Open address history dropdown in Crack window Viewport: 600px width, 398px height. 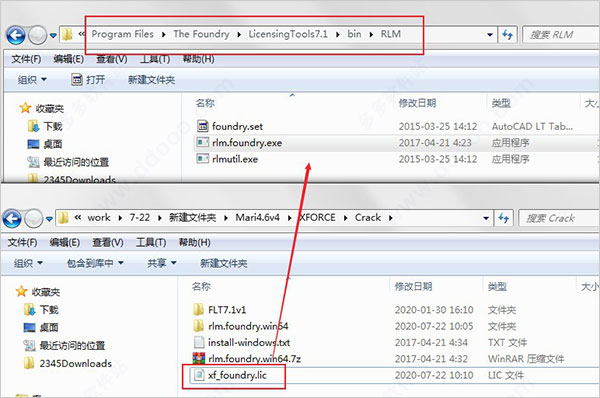click(486, 218)
